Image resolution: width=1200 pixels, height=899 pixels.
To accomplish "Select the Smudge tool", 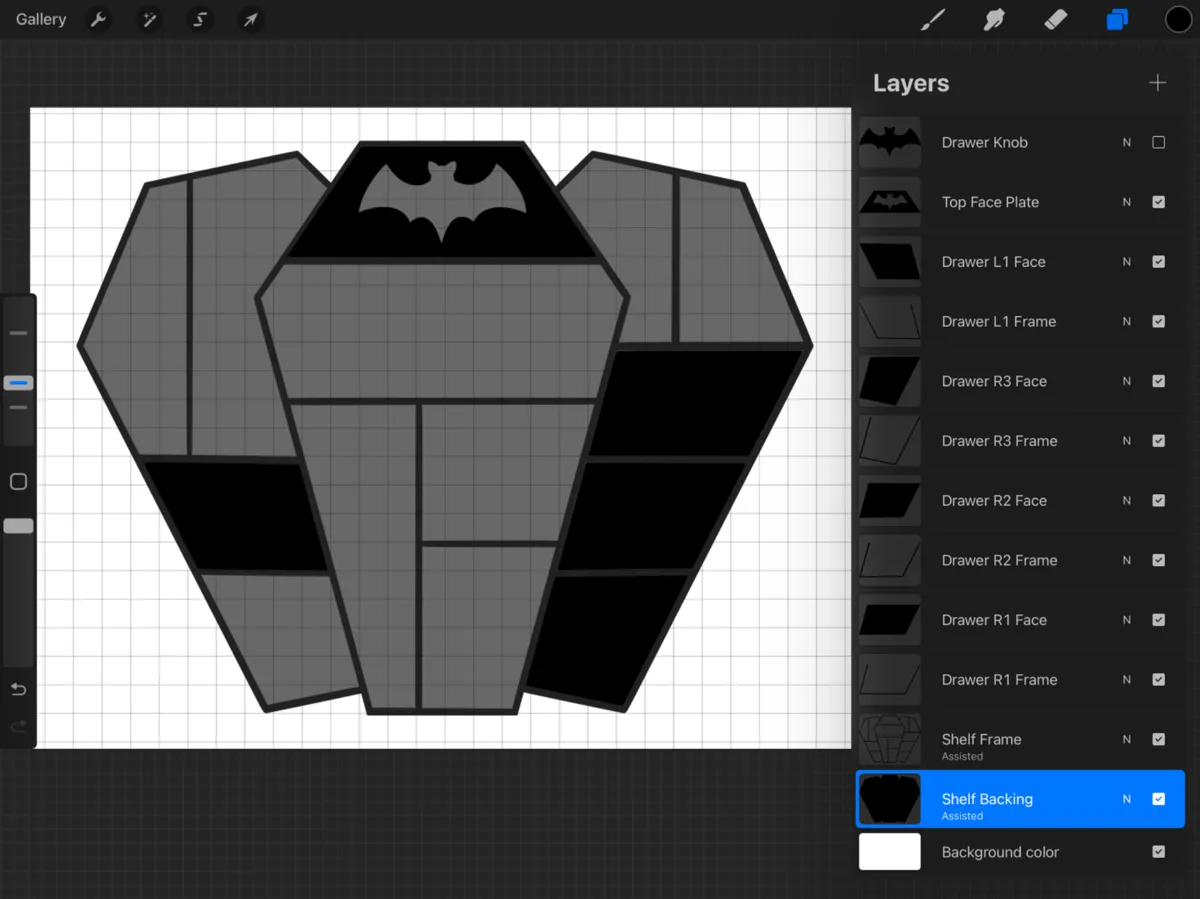I will click(994, 20).
